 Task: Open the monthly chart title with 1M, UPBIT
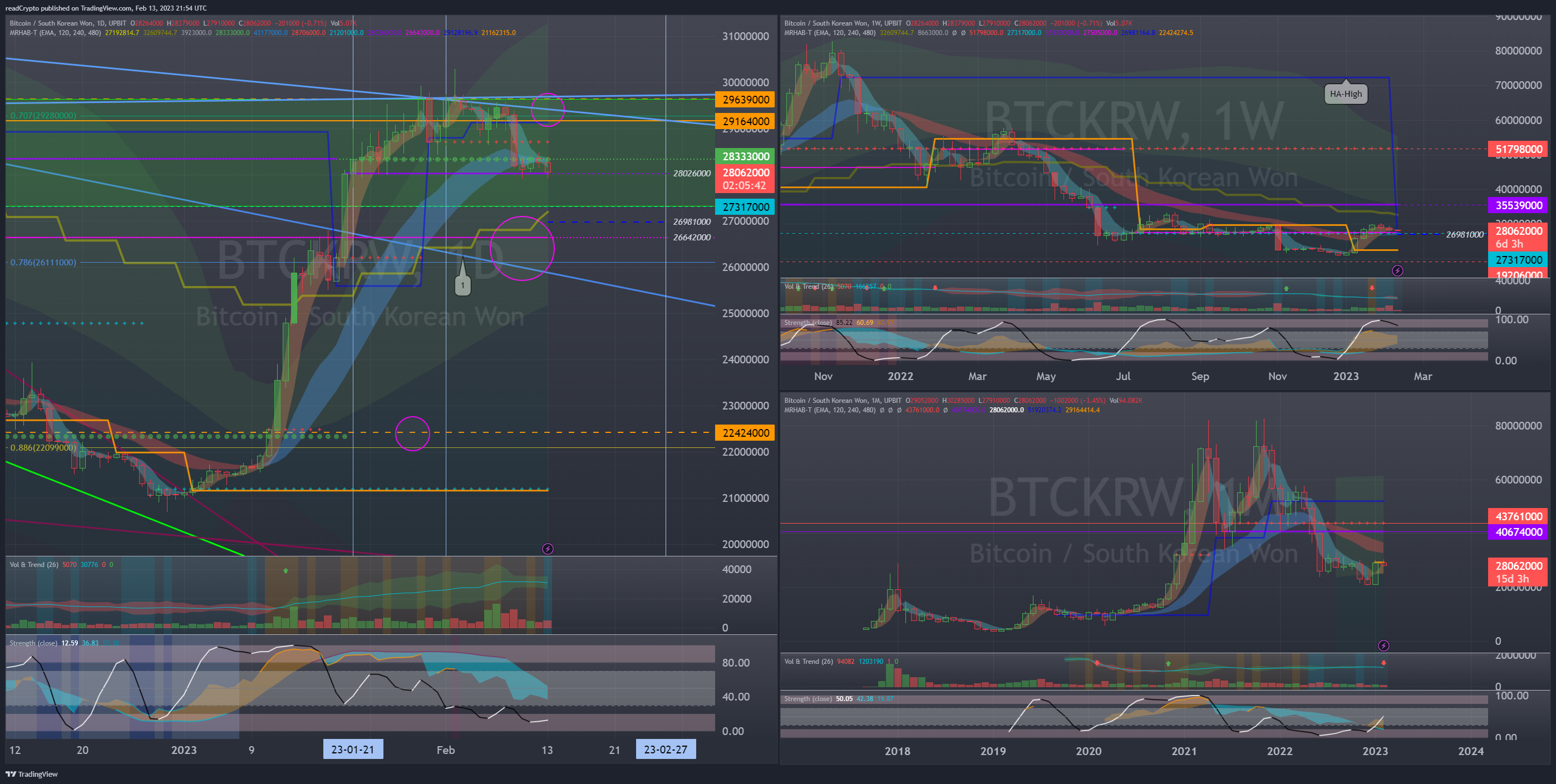tap(843, 401)
